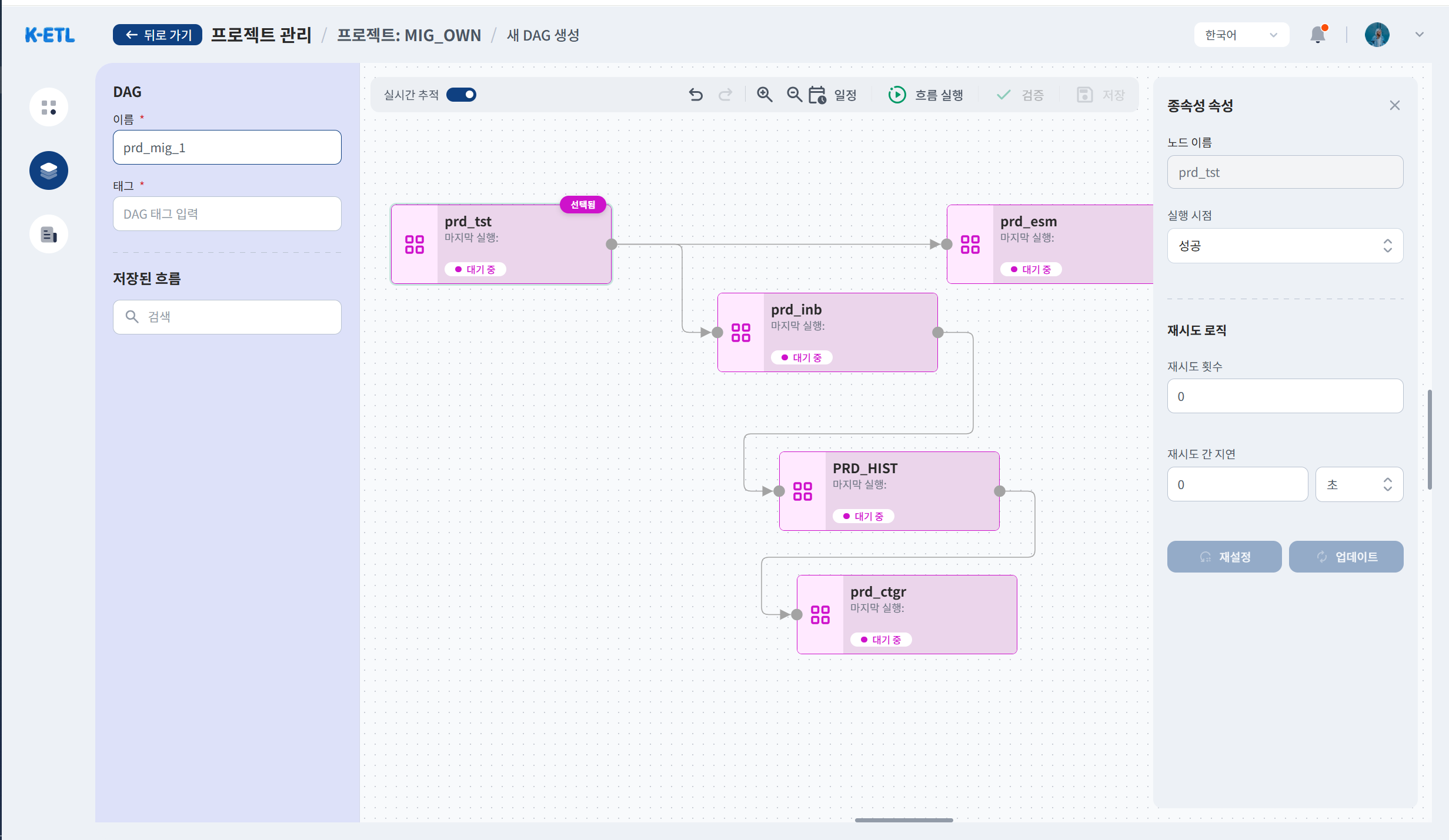The height and width of the screenshot is (840, 1449).
Task: Click the K-ETL logo
Action: point(50,35)
